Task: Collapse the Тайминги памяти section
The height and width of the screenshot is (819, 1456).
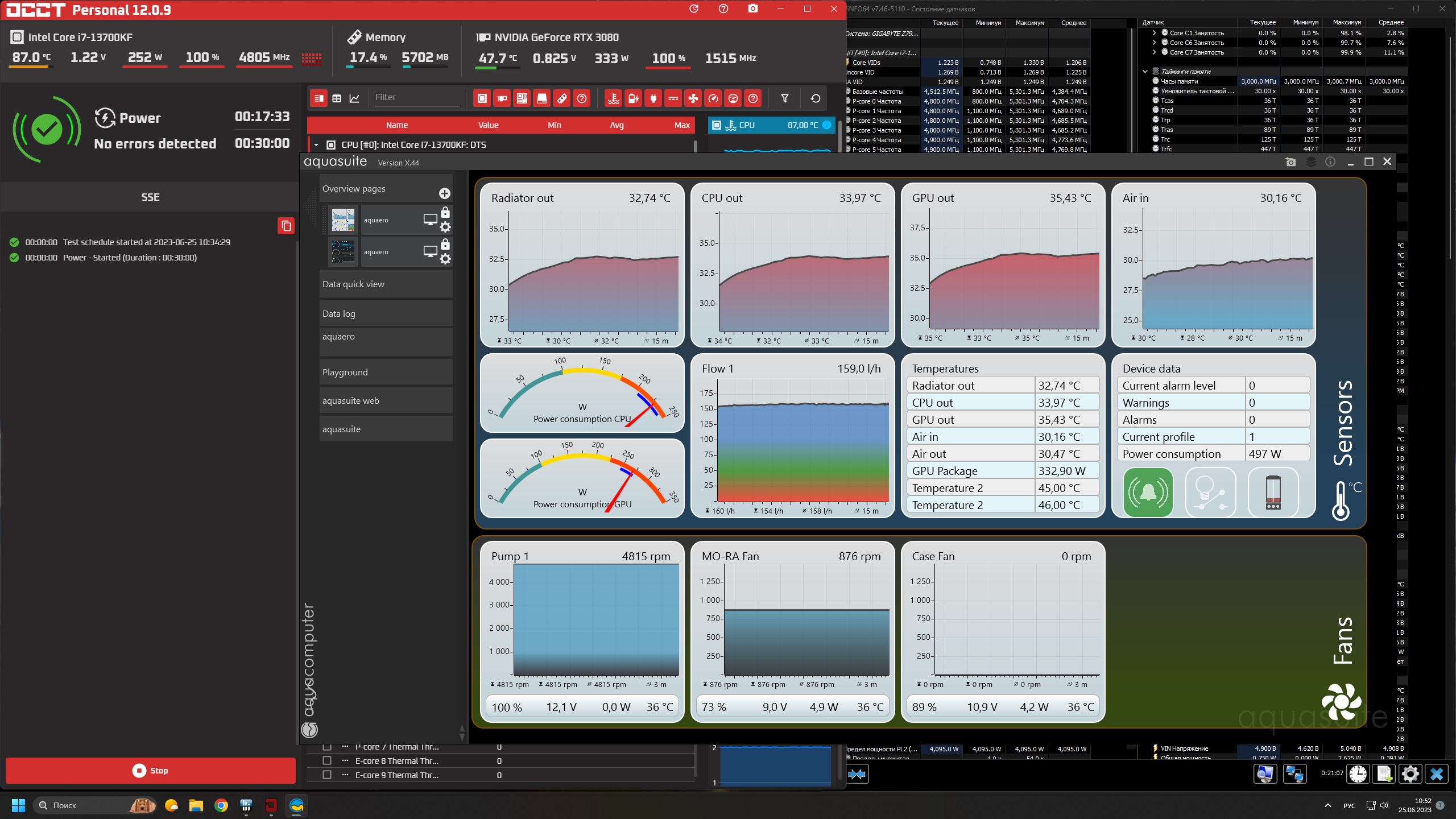Action: (x=1145, y=72)
